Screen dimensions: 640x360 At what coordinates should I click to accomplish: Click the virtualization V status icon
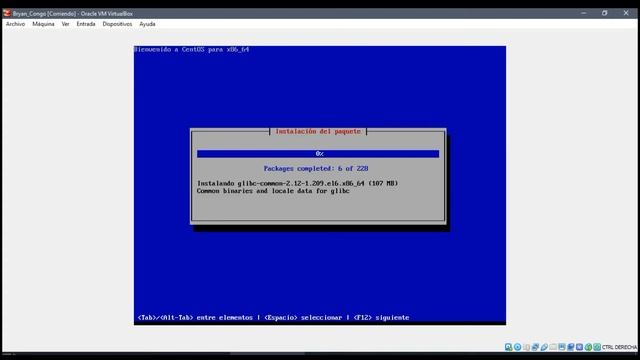pos(580,347)
